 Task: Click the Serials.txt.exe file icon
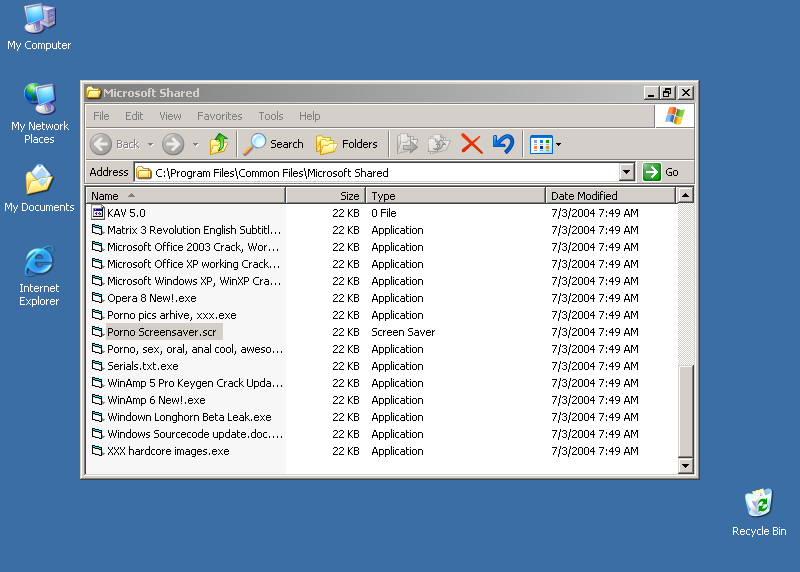pyautogui.click(x=97, y=365)
